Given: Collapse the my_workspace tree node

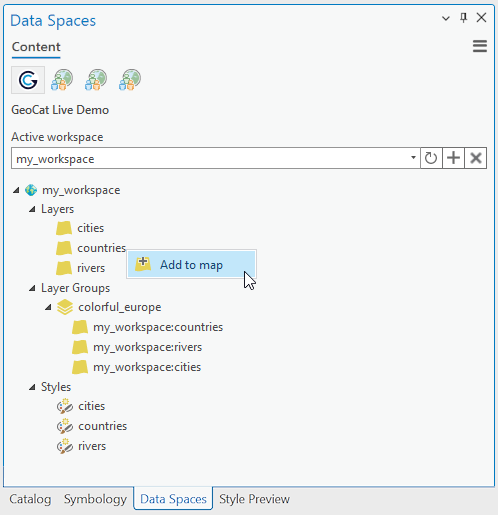Looking at the screenshot, I should tap(16, 190).
